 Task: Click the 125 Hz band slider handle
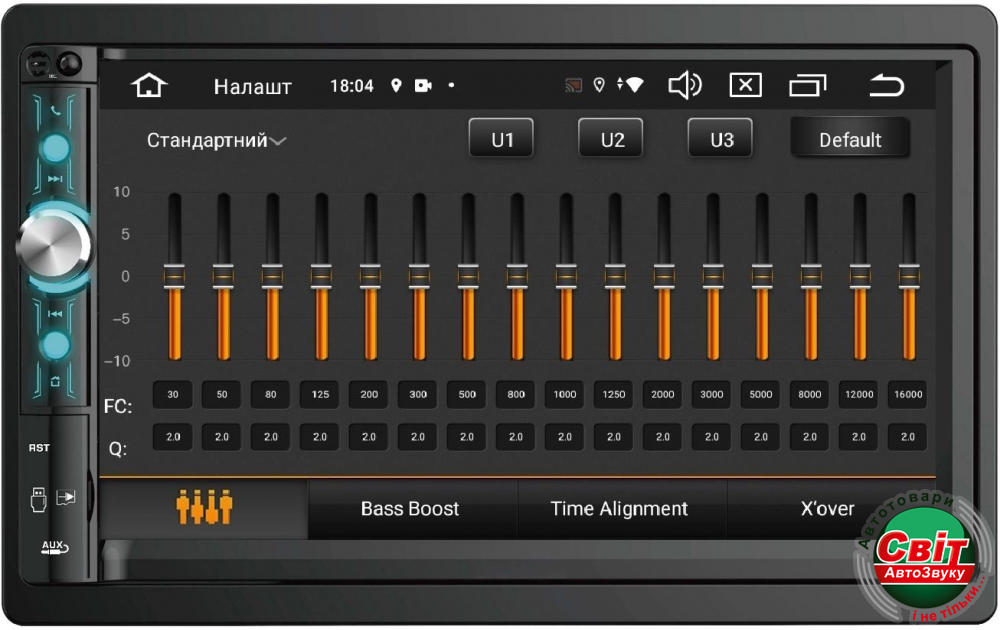tap(321, 274)
